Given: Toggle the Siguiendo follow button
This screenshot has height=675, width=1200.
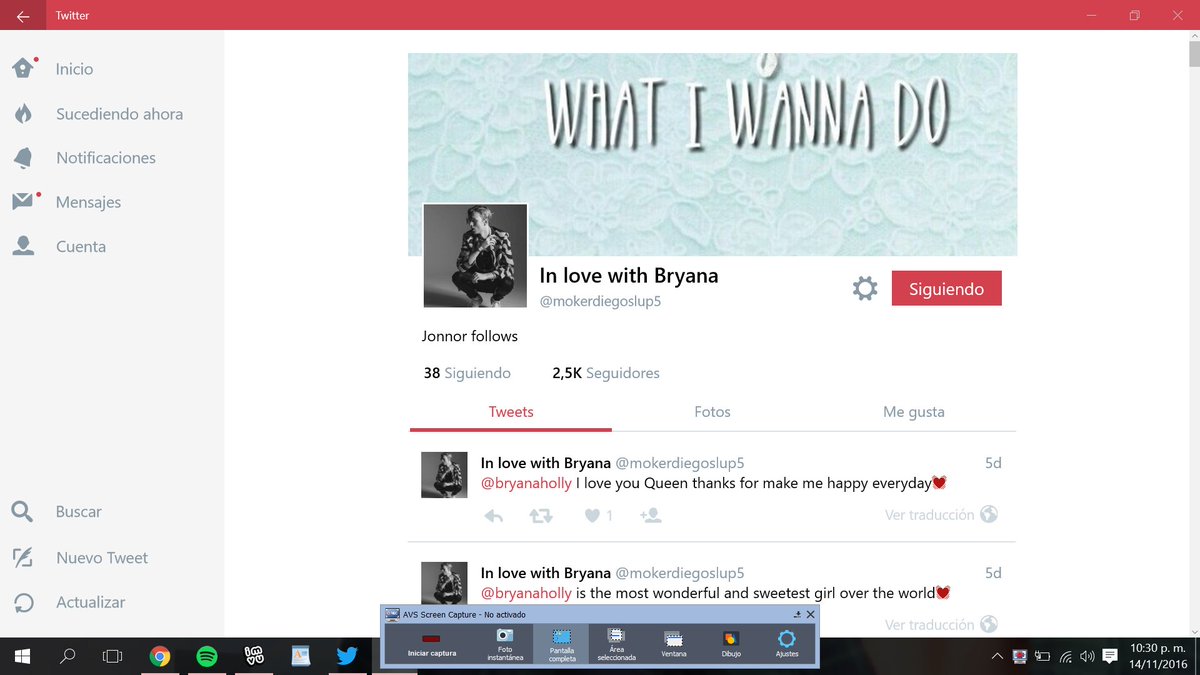Looking at the screenshot, I should [x=946, y=289].
